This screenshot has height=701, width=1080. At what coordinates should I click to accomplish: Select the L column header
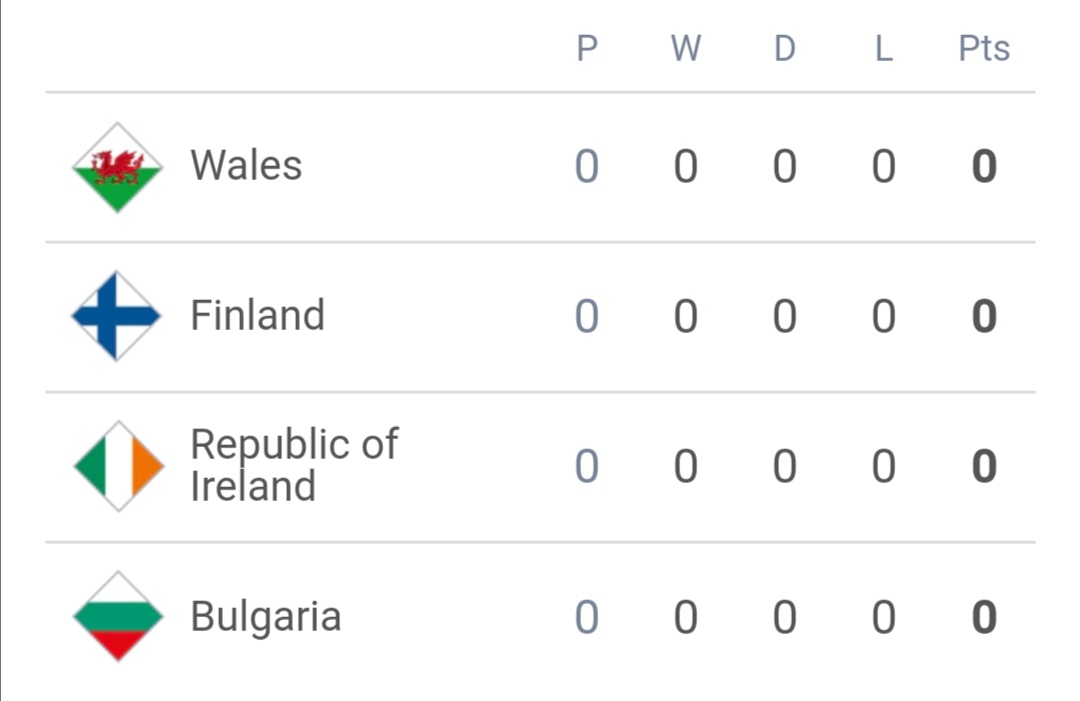pyautogui.click(x=884, y=49)
